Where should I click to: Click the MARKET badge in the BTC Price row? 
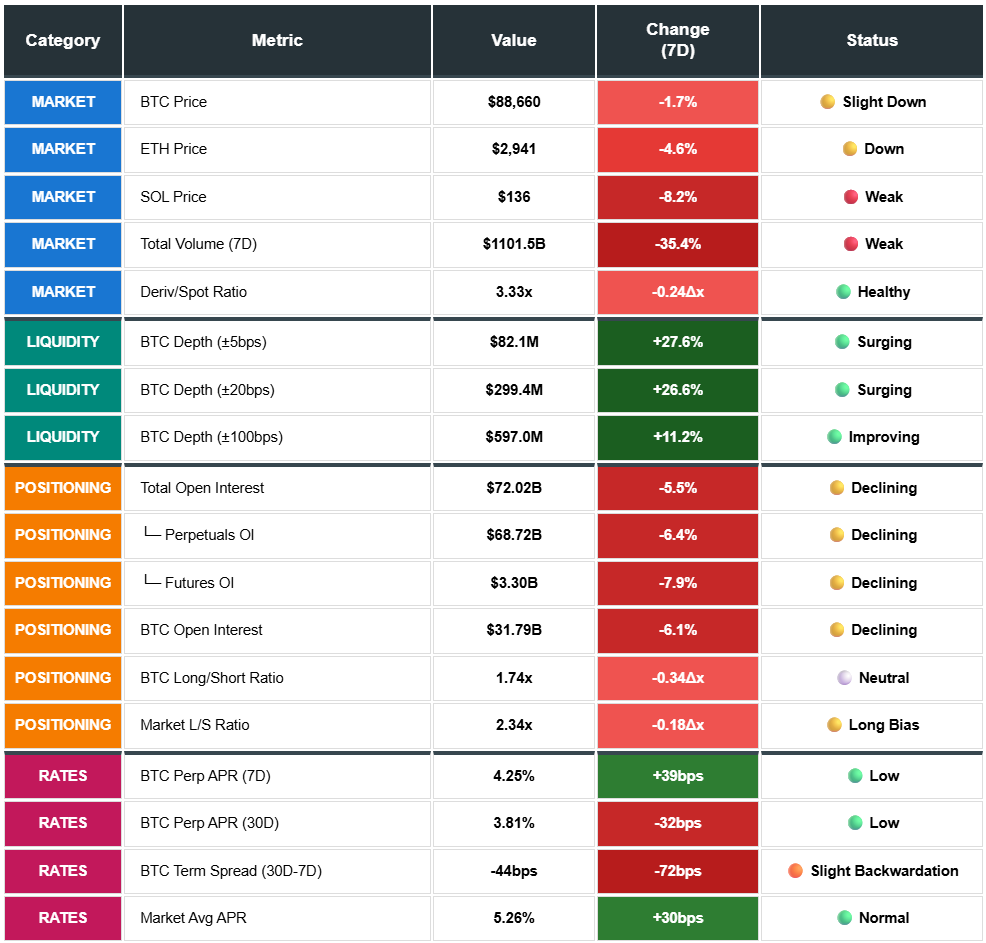point(63,102)
